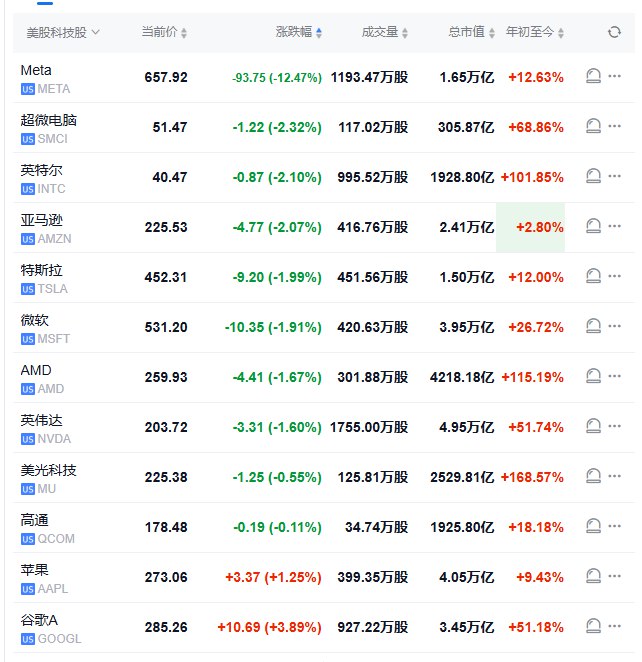Screen dimensions: 642x662
Task: Open the 英伟达 stock name
Action: coord(41,420)
